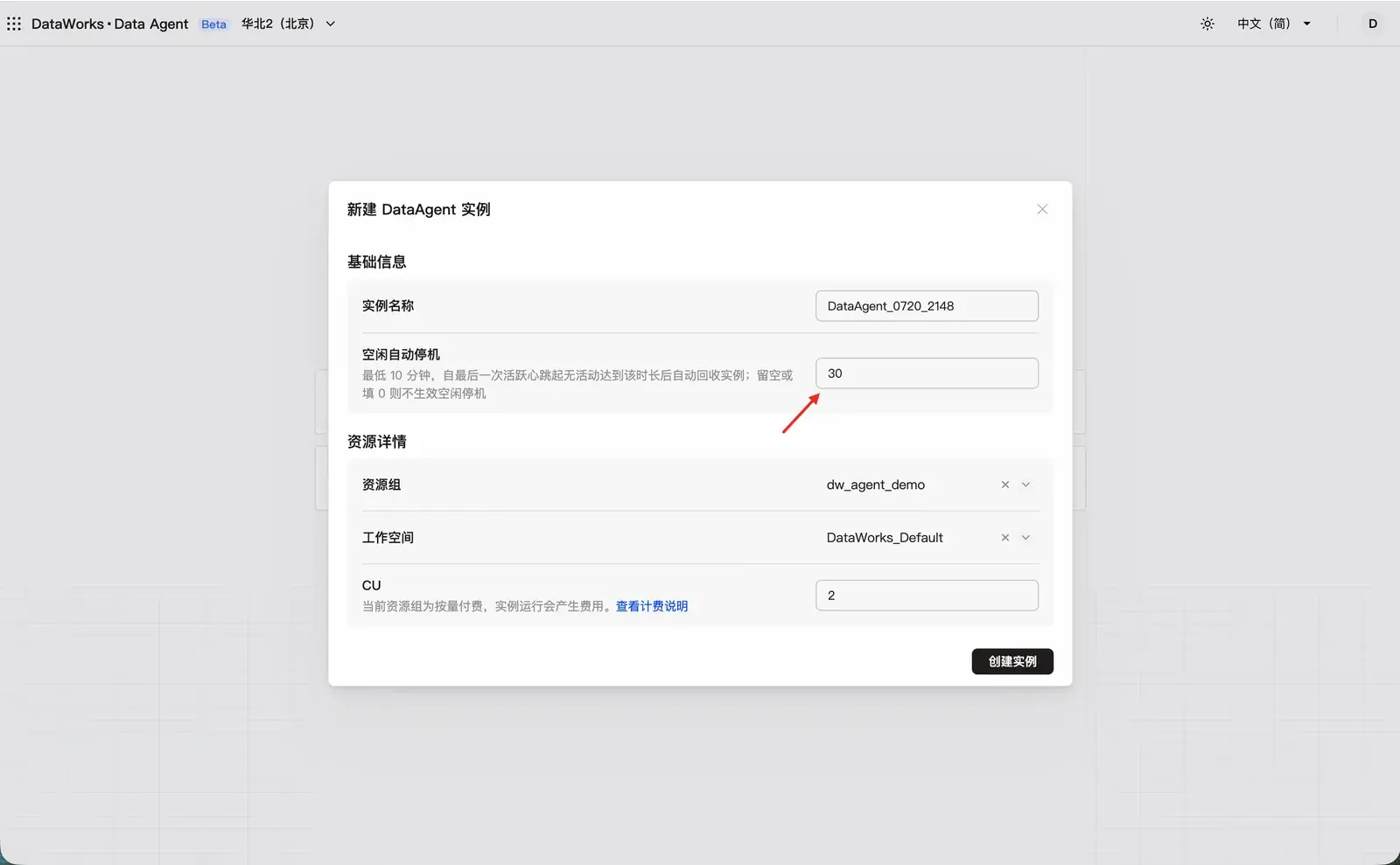Viewport: 1400px width, 865px height.
Task: Focus the CU value input
Action: (x=927, y=596)
